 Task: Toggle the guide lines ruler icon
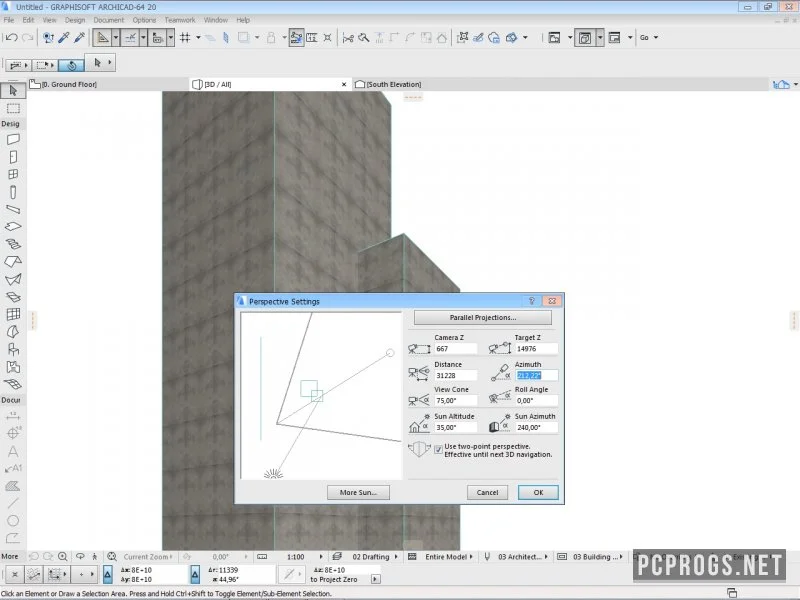(x=103, y=38)
